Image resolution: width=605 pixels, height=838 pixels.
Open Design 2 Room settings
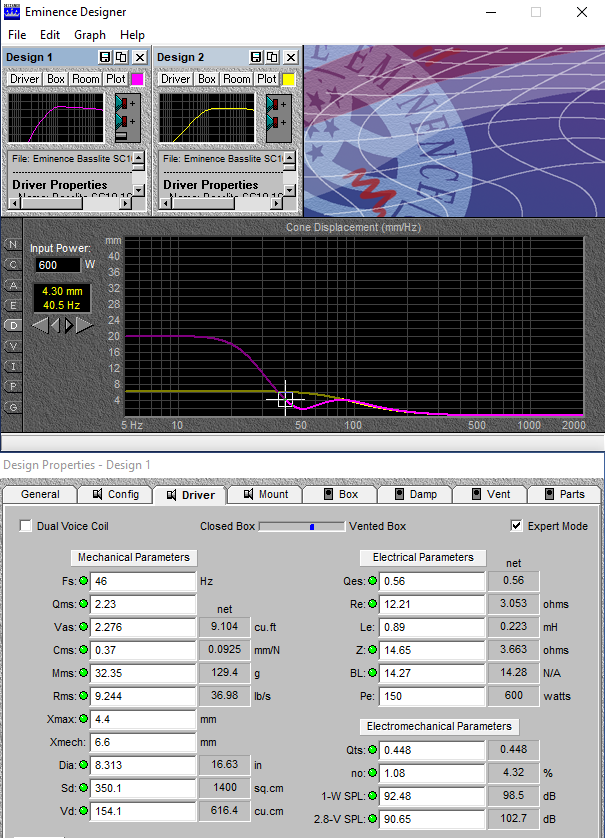click(236, 79)
